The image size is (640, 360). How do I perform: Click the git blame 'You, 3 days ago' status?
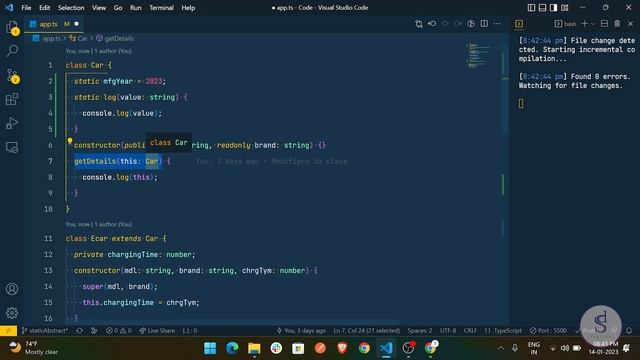coord(301,331)
